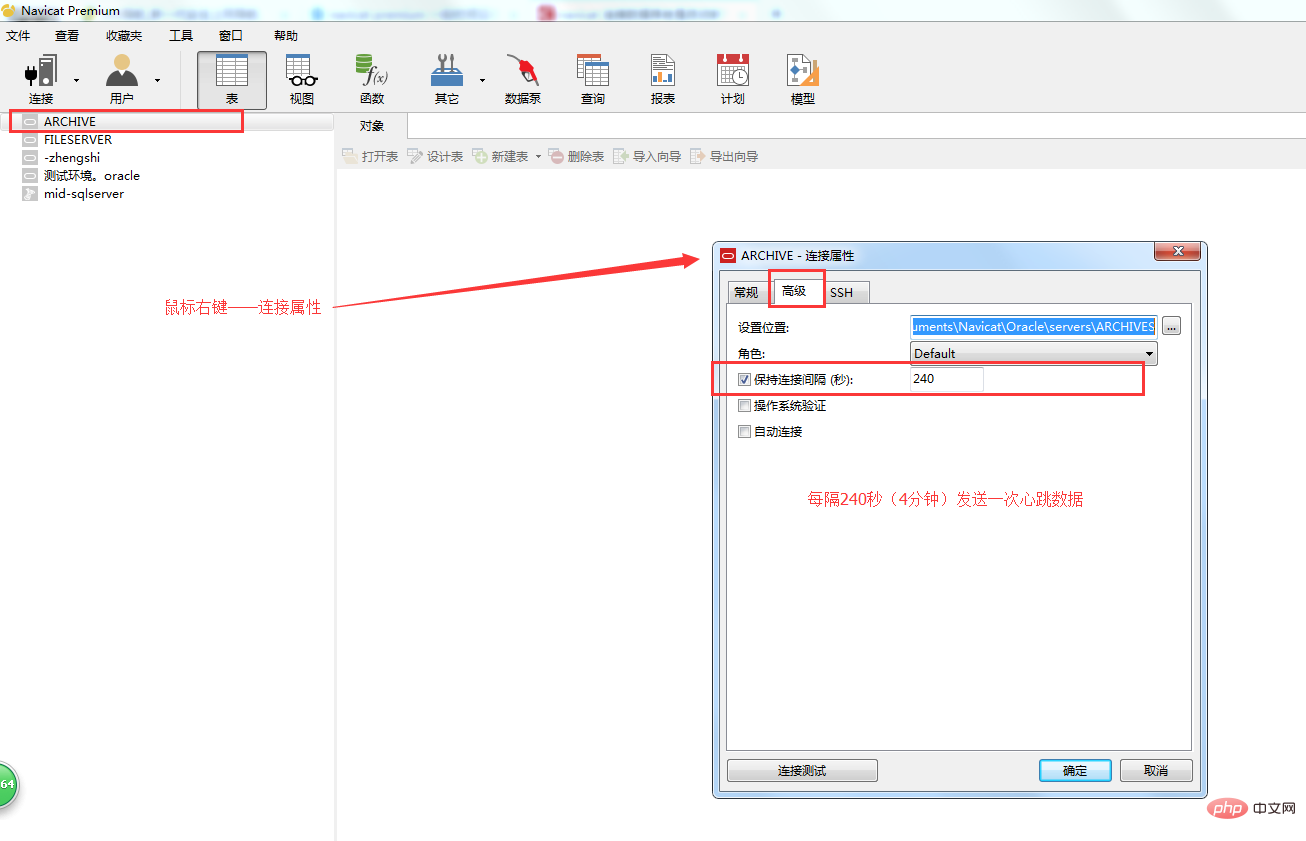Click the Others (其它) toolbar icon
This screenshot has width=1306, height=841.
click(x=447, y=80)
